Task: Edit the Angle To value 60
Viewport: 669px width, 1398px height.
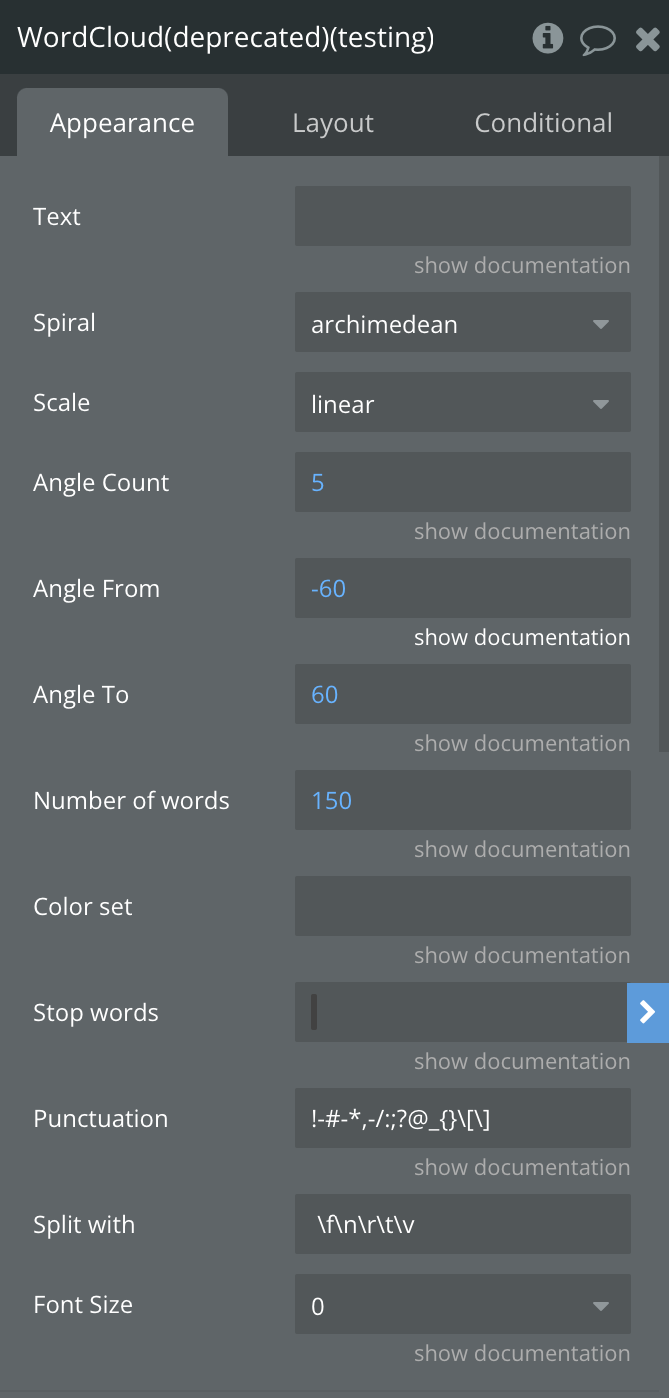Action: tap(463, 694)
